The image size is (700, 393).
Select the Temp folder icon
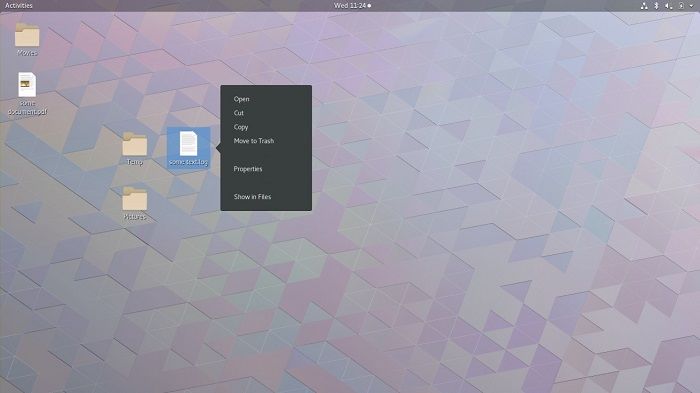135,144
